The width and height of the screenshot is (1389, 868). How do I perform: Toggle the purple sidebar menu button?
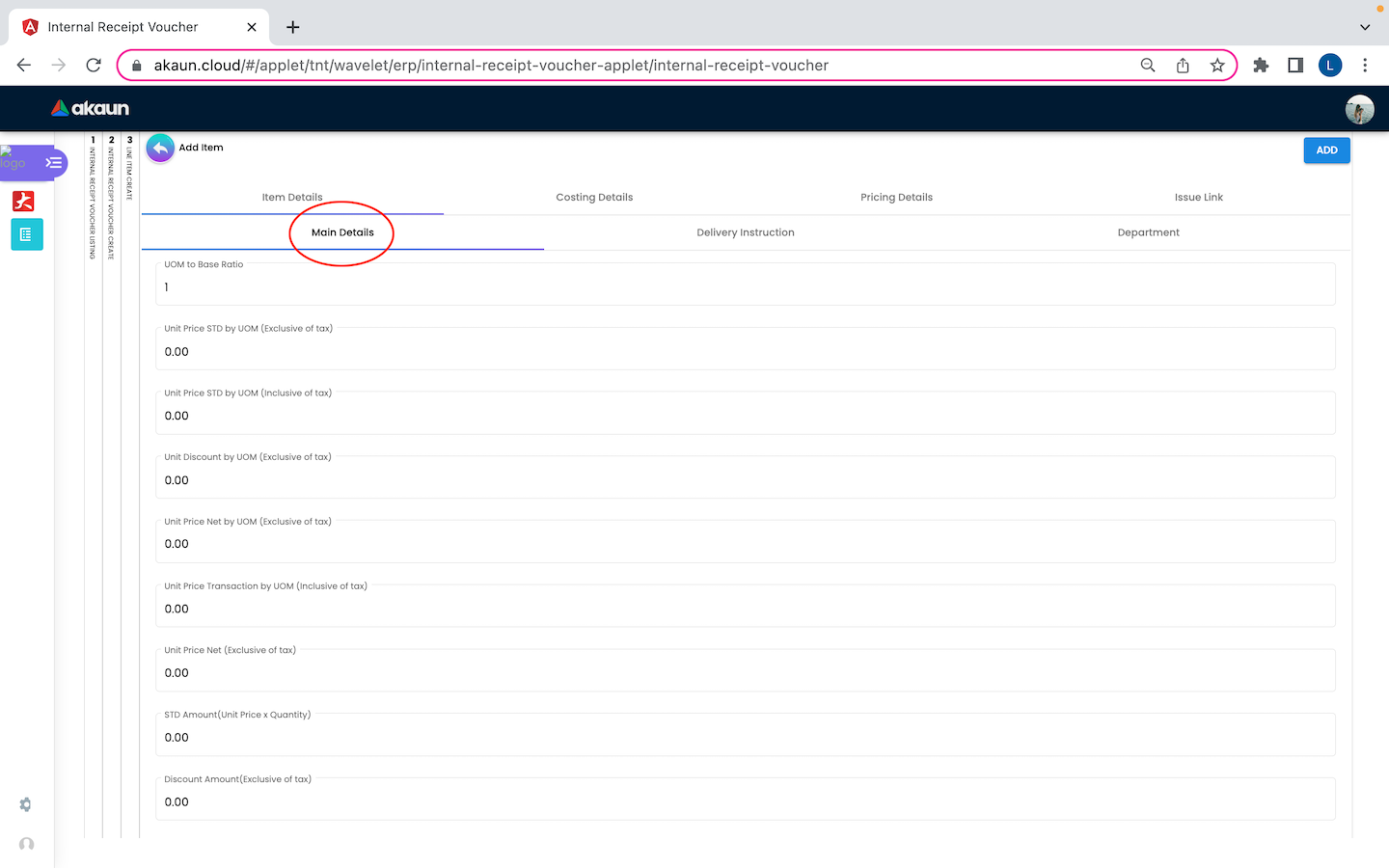53,163
